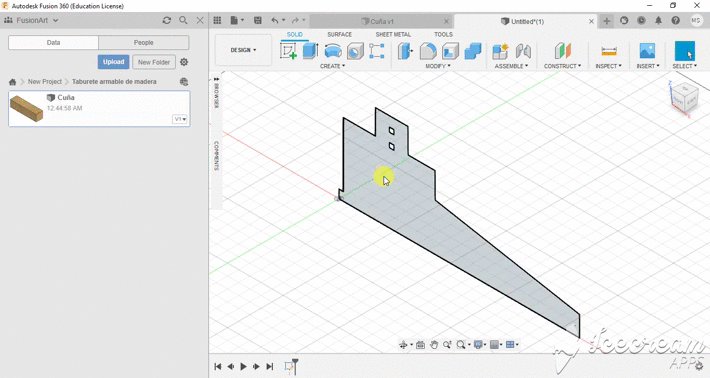Screen dimensions: 710x378
Task: Open Timeline settings gear at bottom right
Action: [x=700, y=366]
